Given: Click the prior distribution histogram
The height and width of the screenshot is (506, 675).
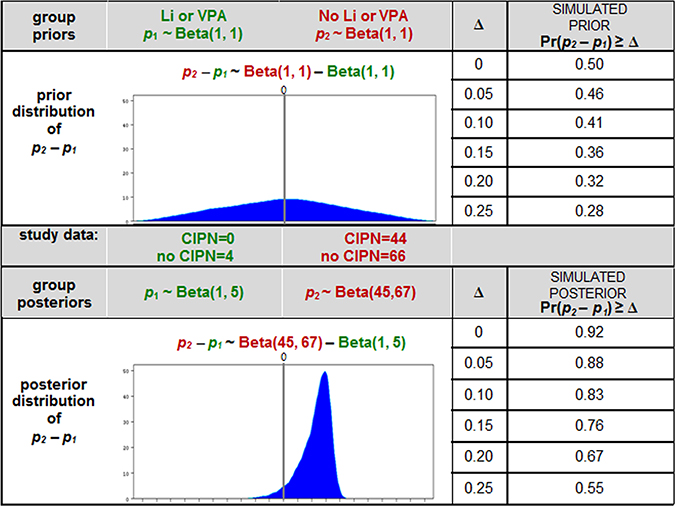Looking at the screenshot, I should (x=285, y=159).
